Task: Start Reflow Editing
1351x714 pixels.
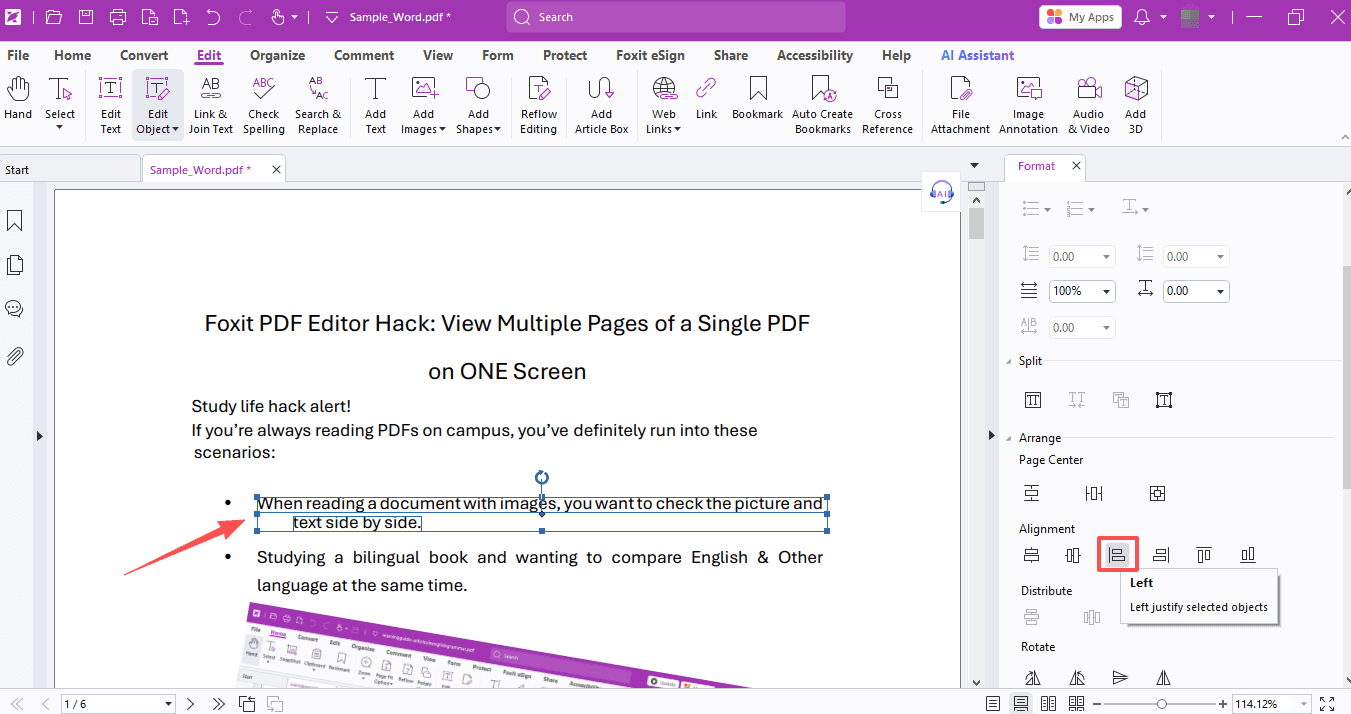Action: click(539, 104)
